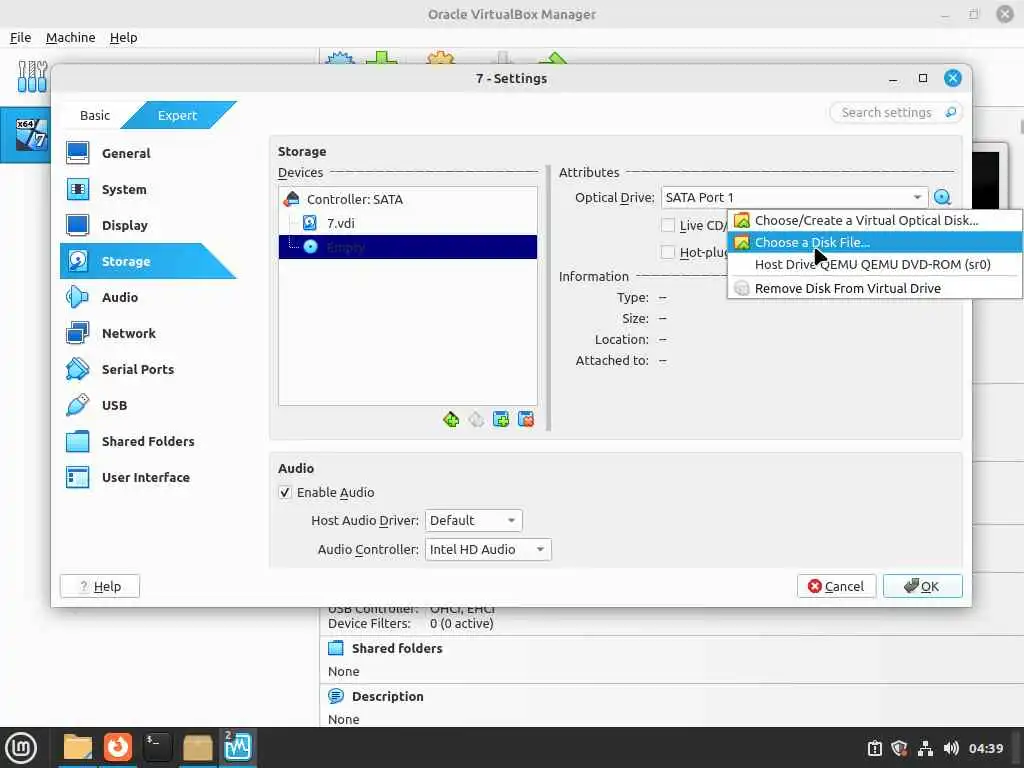This screenshot has width=1024, height=768.
Task: Click the VirtualBox Tools icon in manager window
Action: tap(32, 76)
